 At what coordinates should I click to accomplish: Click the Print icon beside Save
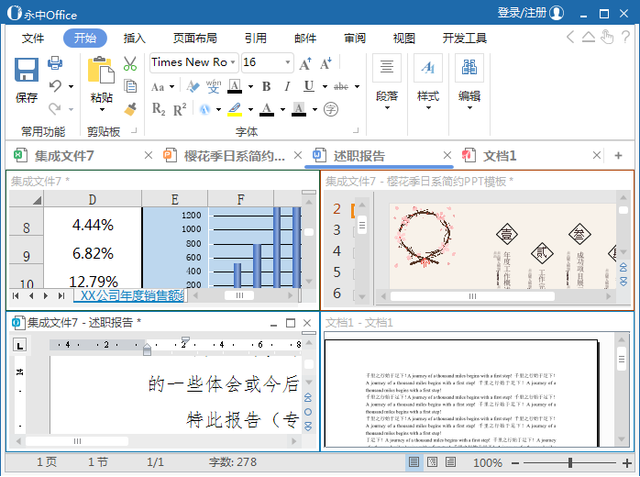(x=56, y=64)
